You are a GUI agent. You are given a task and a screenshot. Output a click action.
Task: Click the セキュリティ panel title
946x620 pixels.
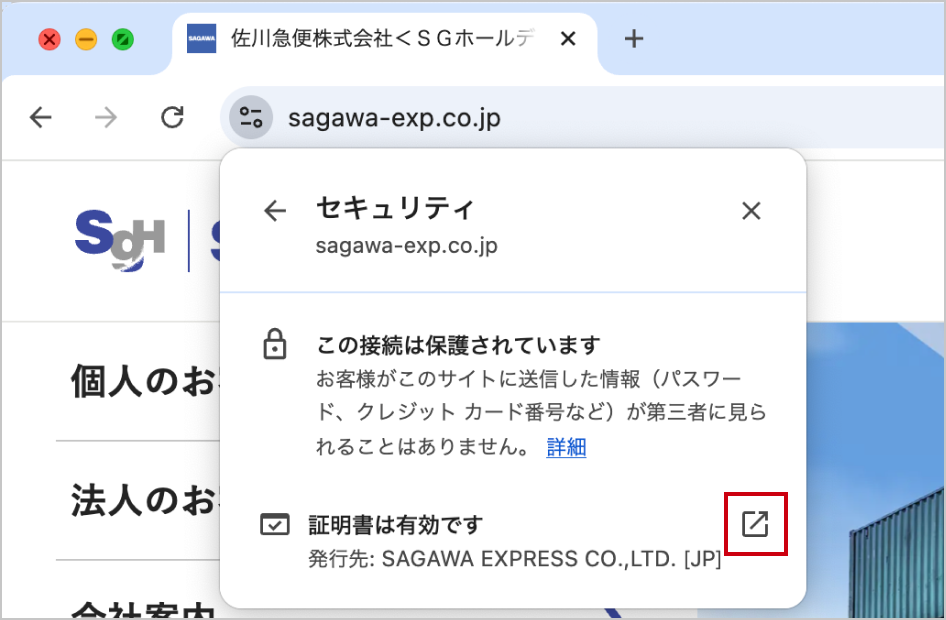click(x=395, y=209)
